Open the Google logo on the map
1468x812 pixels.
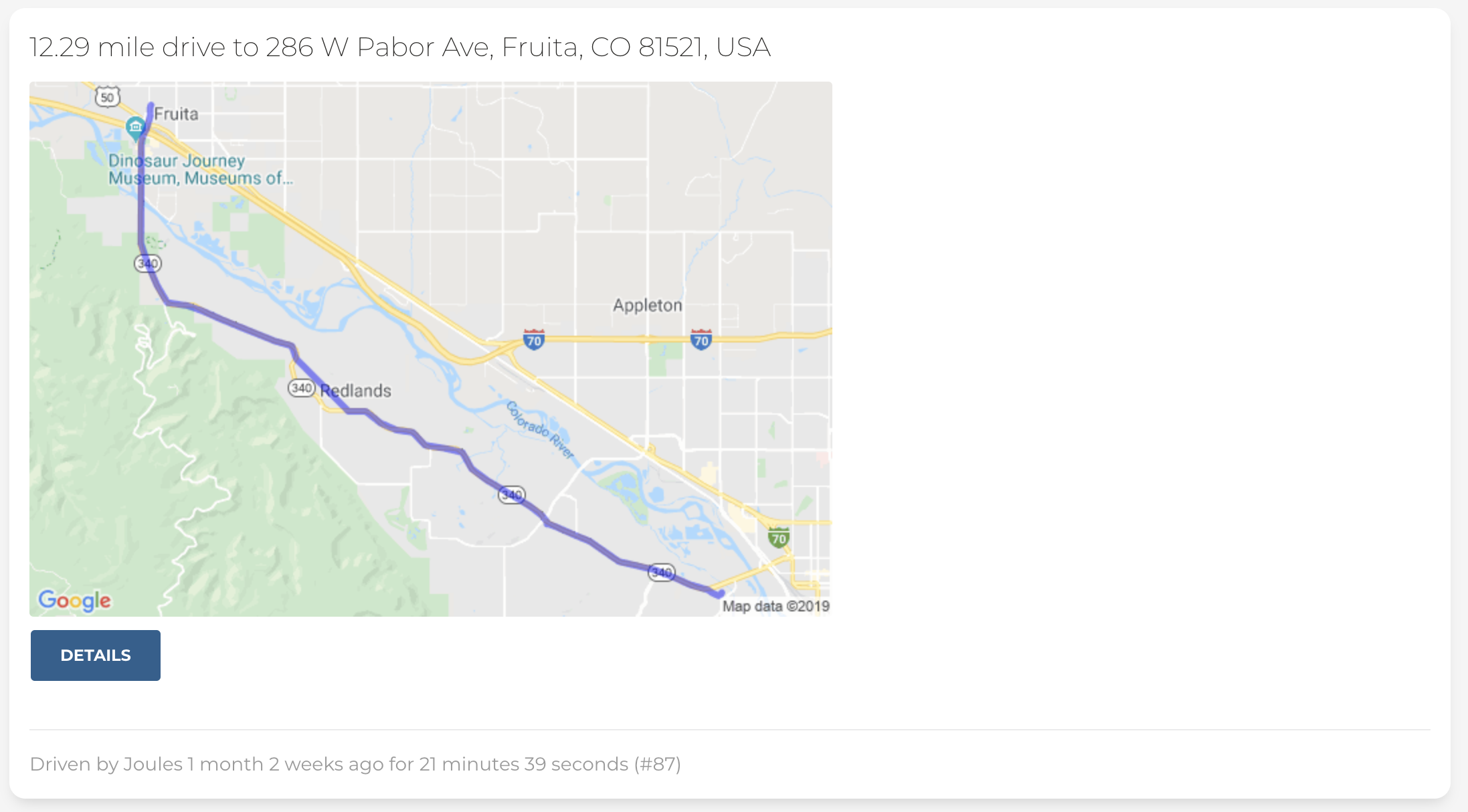coord(74,601)
